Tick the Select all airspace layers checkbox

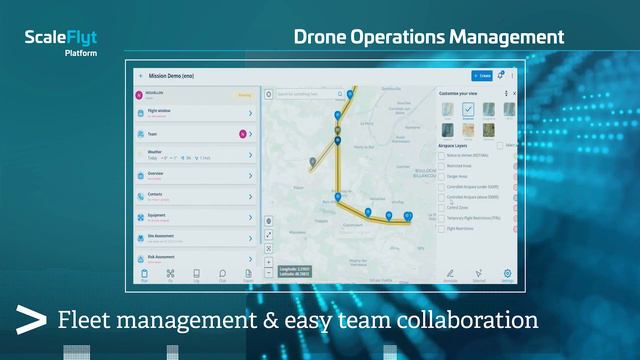coord(500,146)
